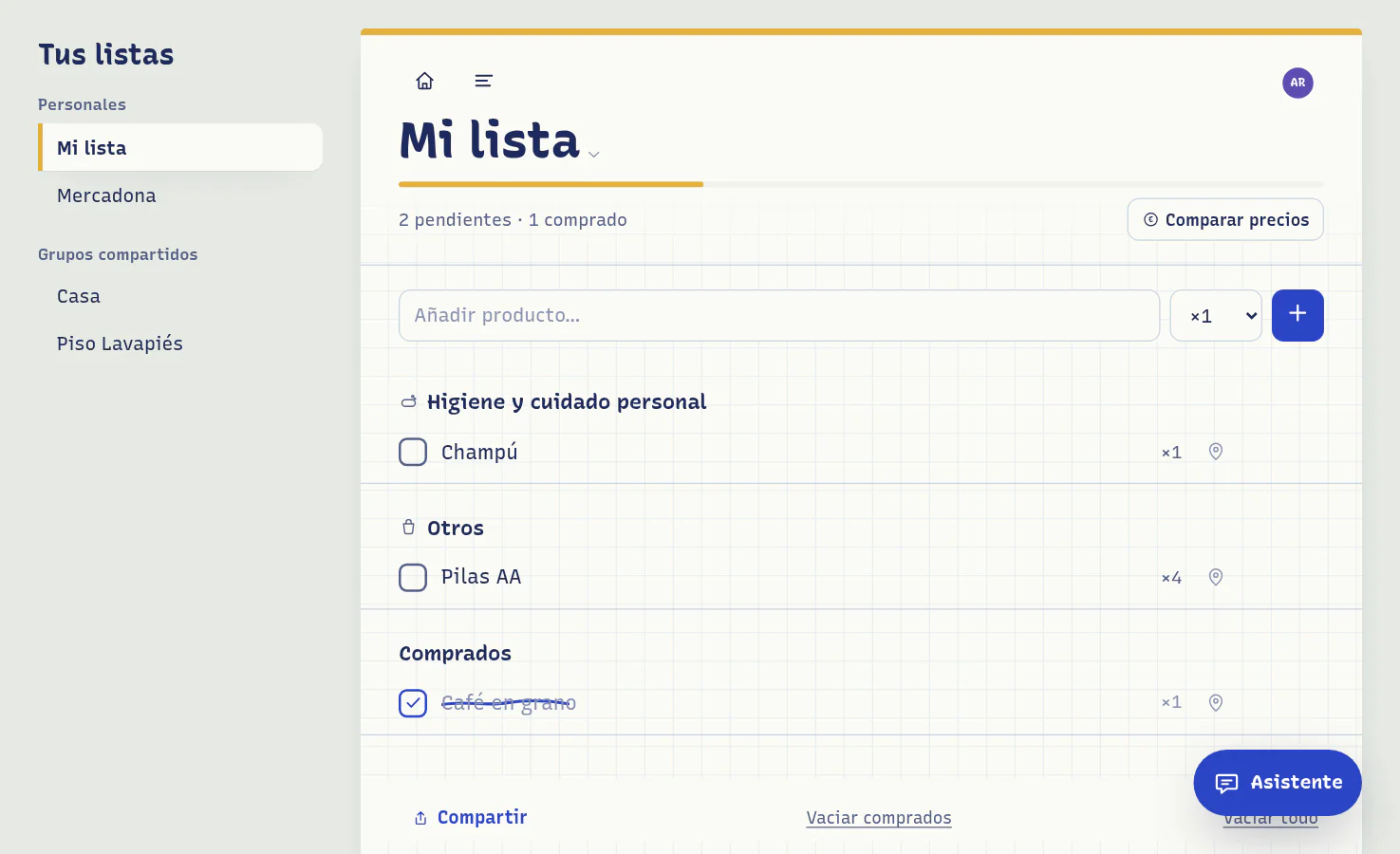
Task: Click the Otros category heading
Action: pos(456,529)
